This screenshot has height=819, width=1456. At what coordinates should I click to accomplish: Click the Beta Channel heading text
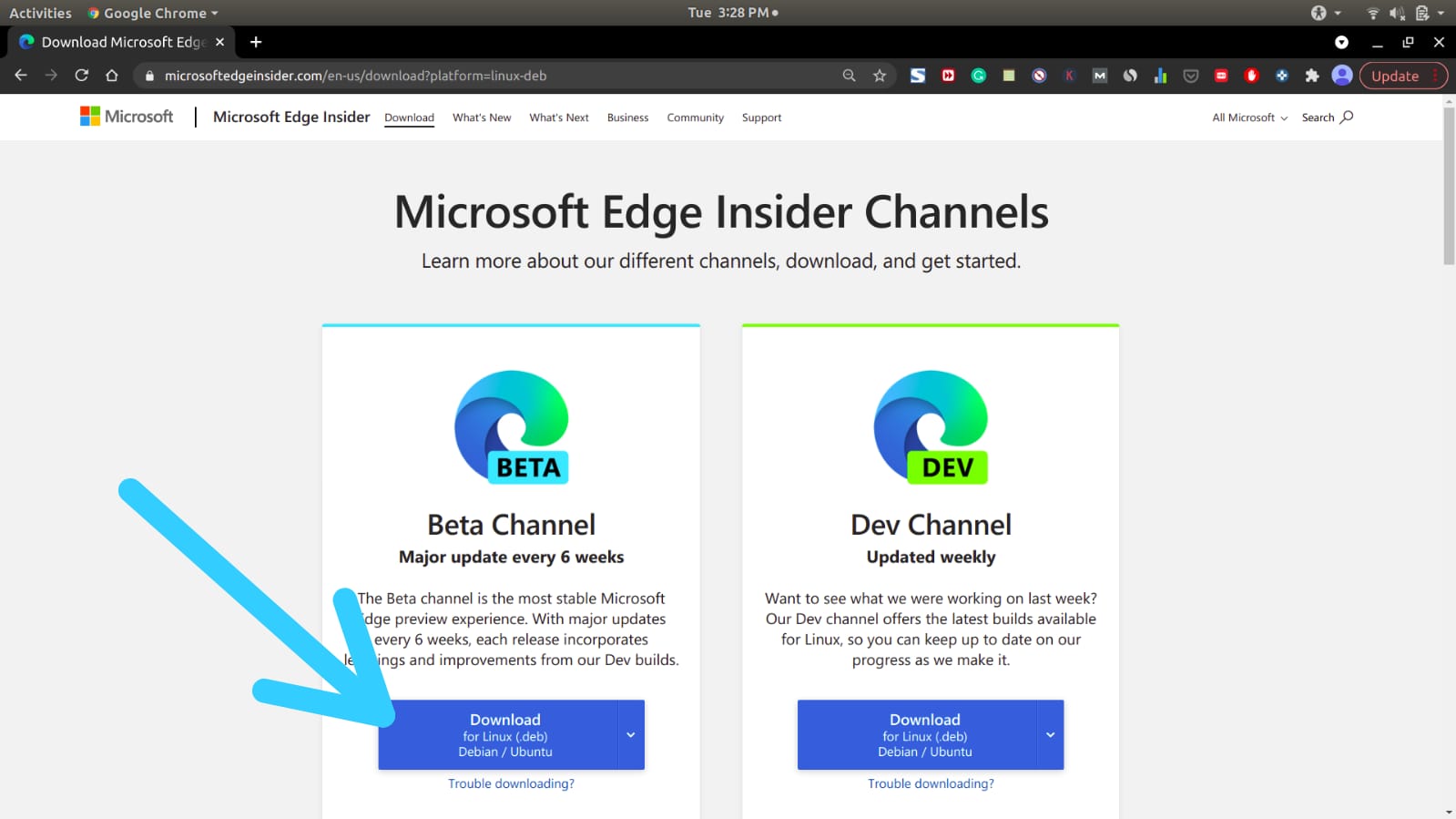tap(511, 525)
